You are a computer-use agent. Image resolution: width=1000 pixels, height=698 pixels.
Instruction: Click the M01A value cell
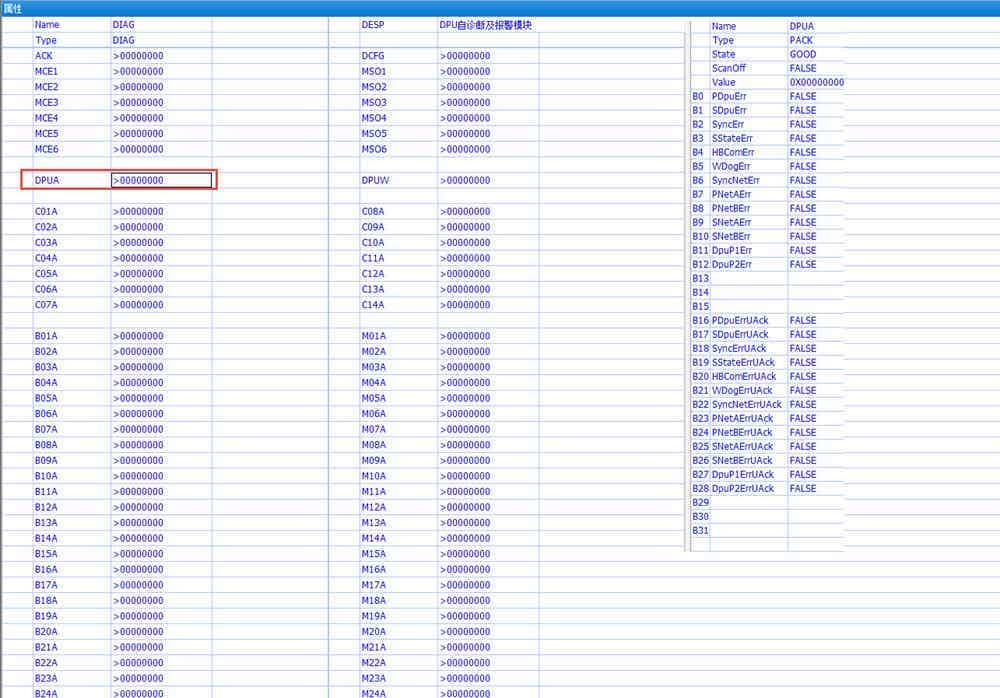[x=488, y=336]
